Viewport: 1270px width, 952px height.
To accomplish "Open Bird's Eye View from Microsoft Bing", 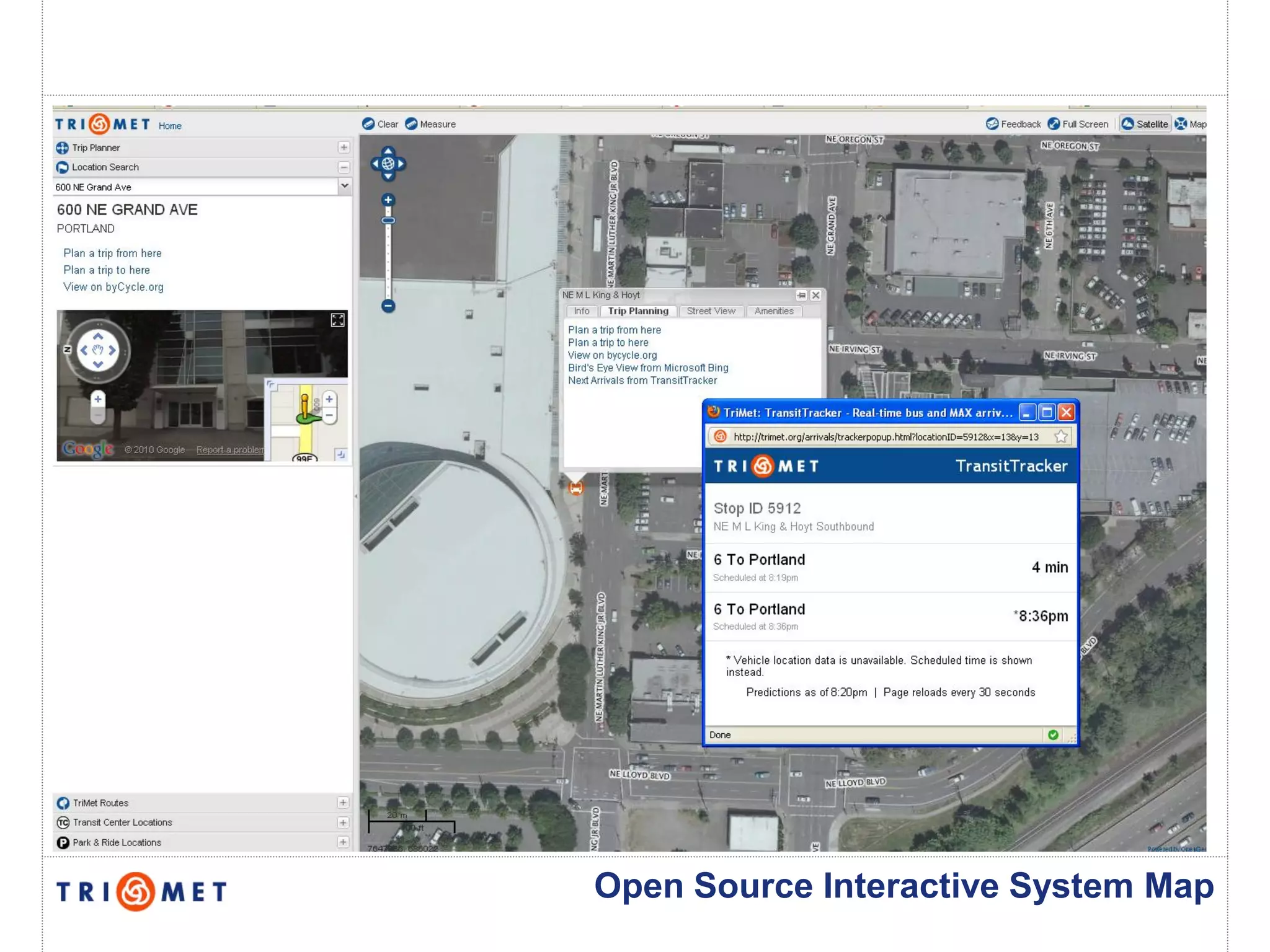I will pos(648,368).
